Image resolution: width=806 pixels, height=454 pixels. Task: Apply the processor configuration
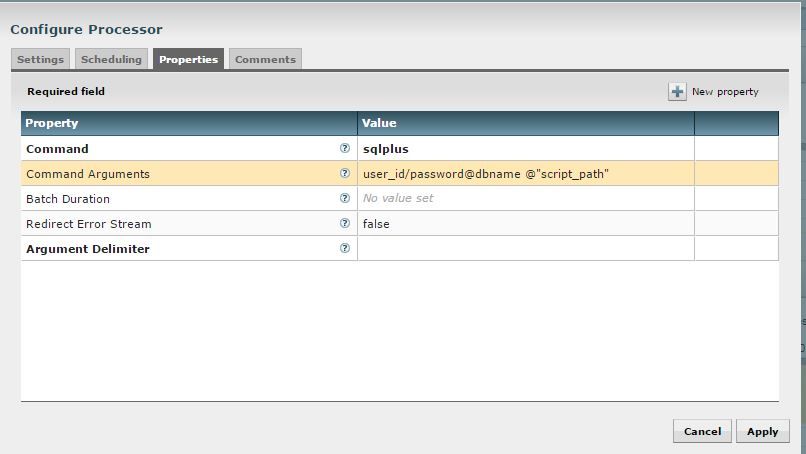click(x=762, y=431)
